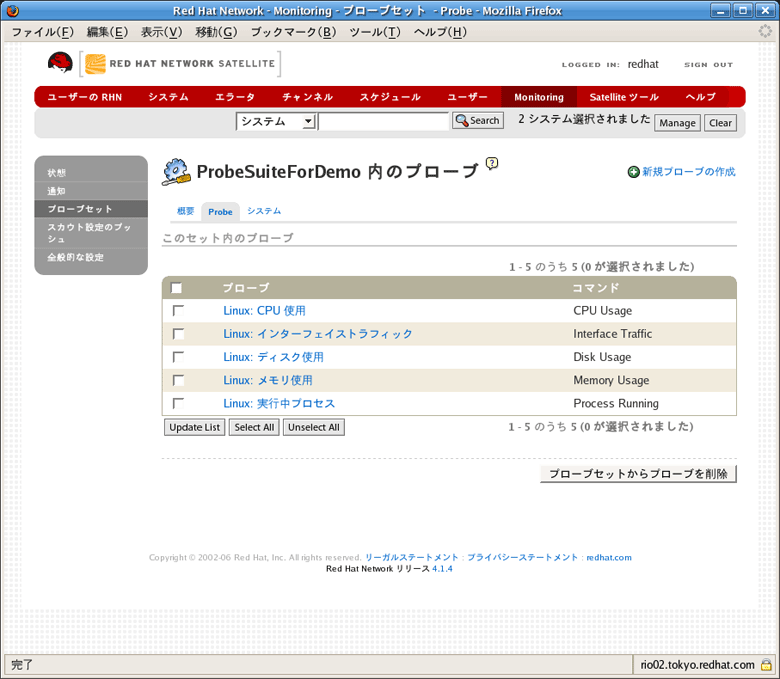Viewport: 780px width, 679px height.
Task: Open the Linux: ディスク使用 probe link
Action: (273, 357)
